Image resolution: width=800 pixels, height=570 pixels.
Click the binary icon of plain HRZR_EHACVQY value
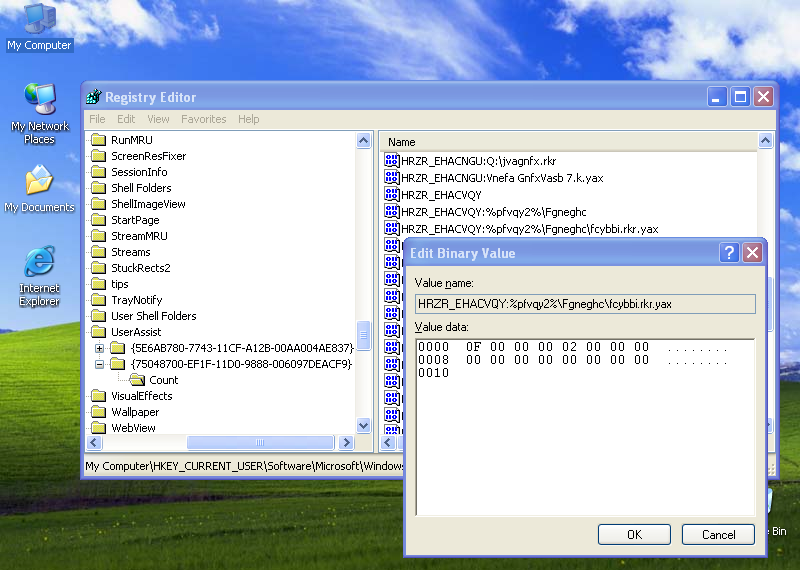click(x=391, y=194)
